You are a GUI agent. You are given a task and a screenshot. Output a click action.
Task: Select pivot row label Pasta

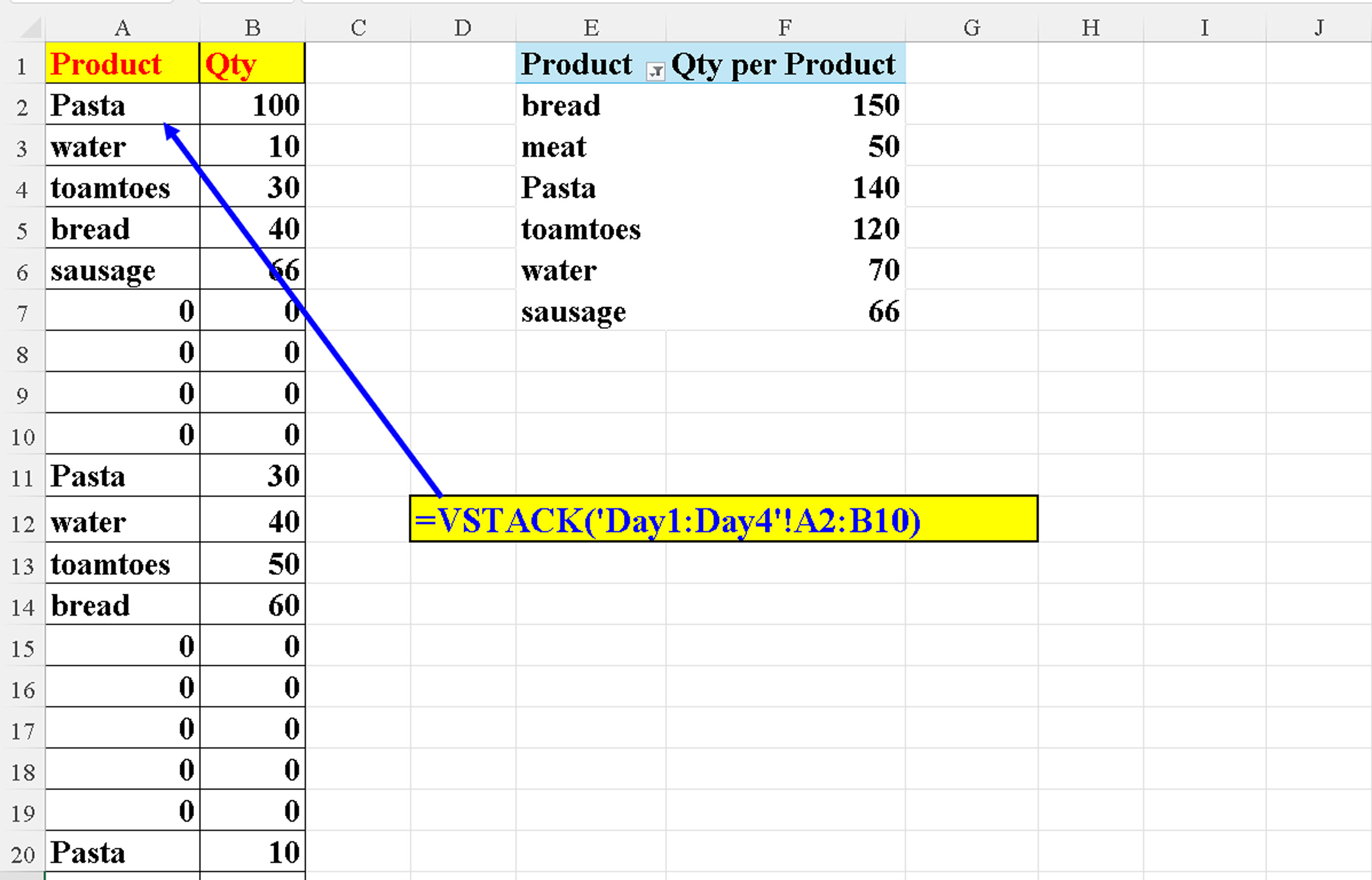click(591, 187)
